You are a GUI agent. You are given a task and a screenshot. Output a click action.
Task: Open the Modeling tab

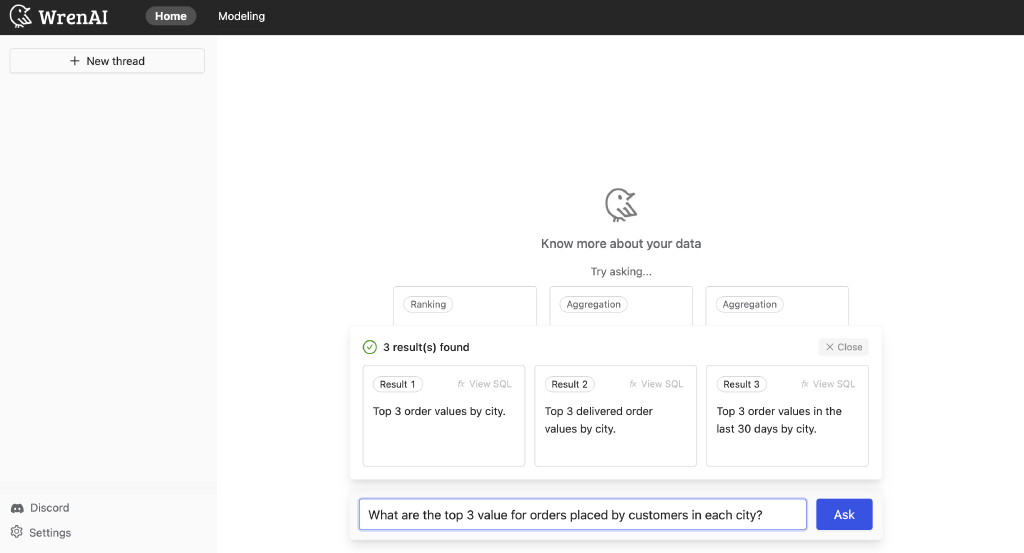[242, 16]
